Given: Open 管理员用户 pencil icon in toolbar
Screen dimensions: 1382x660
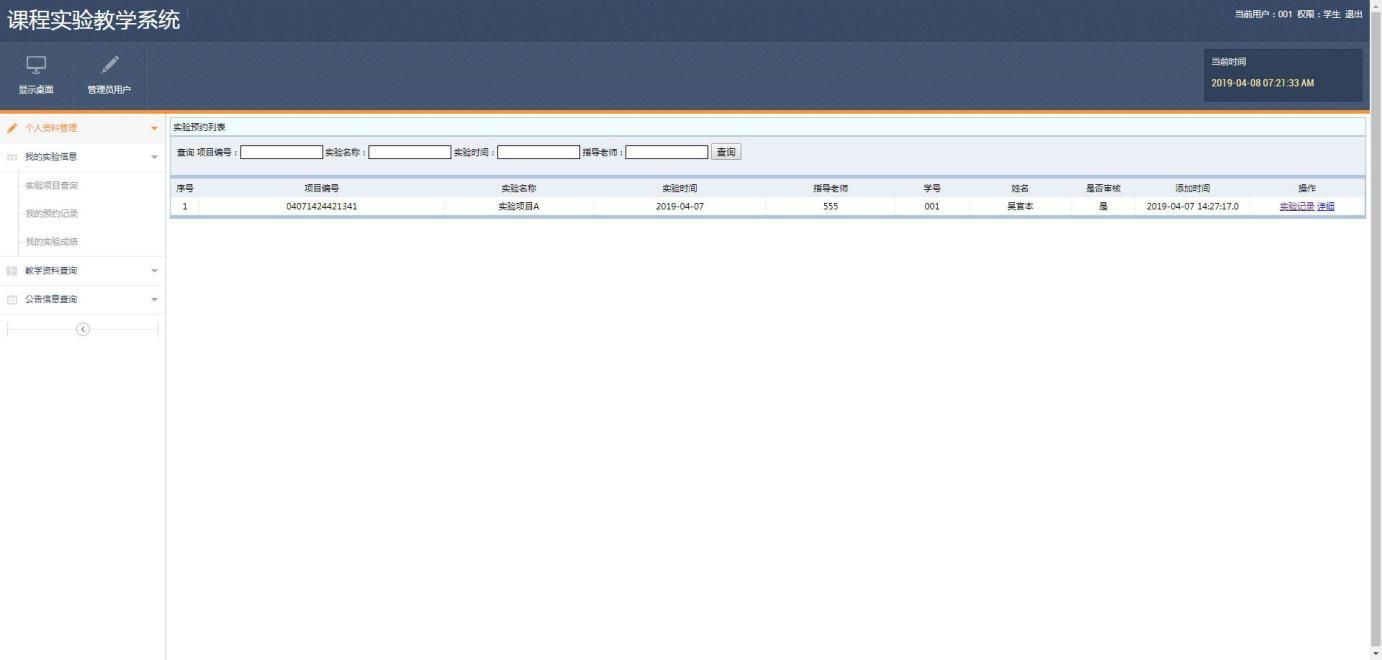Looking at the screenshot, I should click(x=110, y=65).
